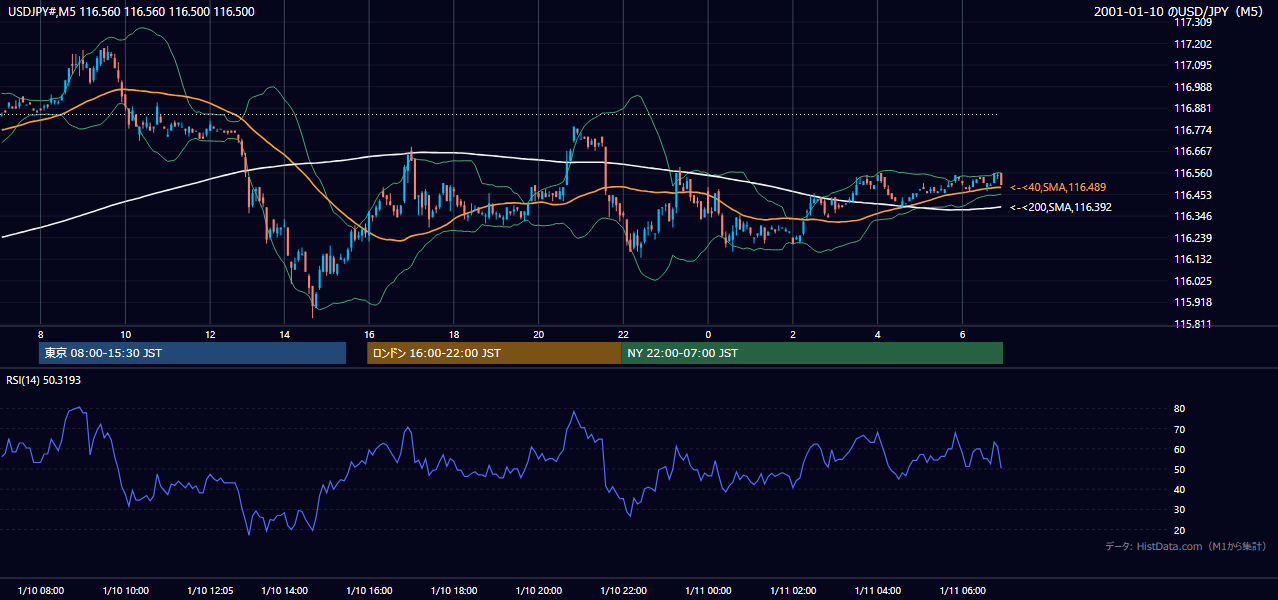Click the 117.202 price axis label
1278x600 pixels.
pyautogui.click(x=1193, y=44)
